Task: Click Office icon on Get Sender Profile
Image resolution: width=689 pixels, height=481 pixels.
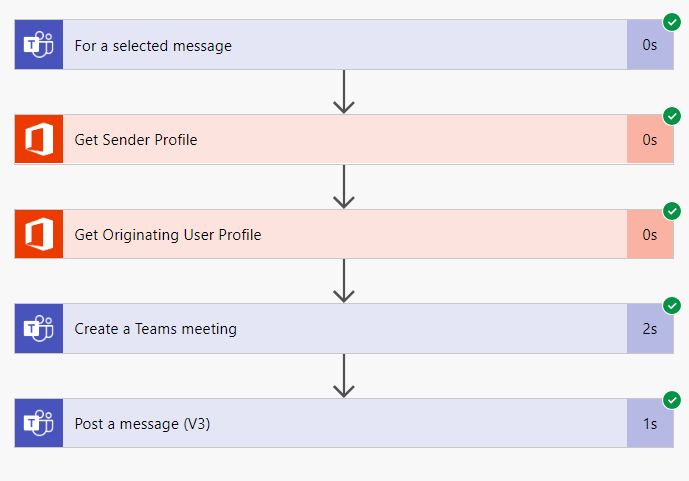Action: point(39,140)
